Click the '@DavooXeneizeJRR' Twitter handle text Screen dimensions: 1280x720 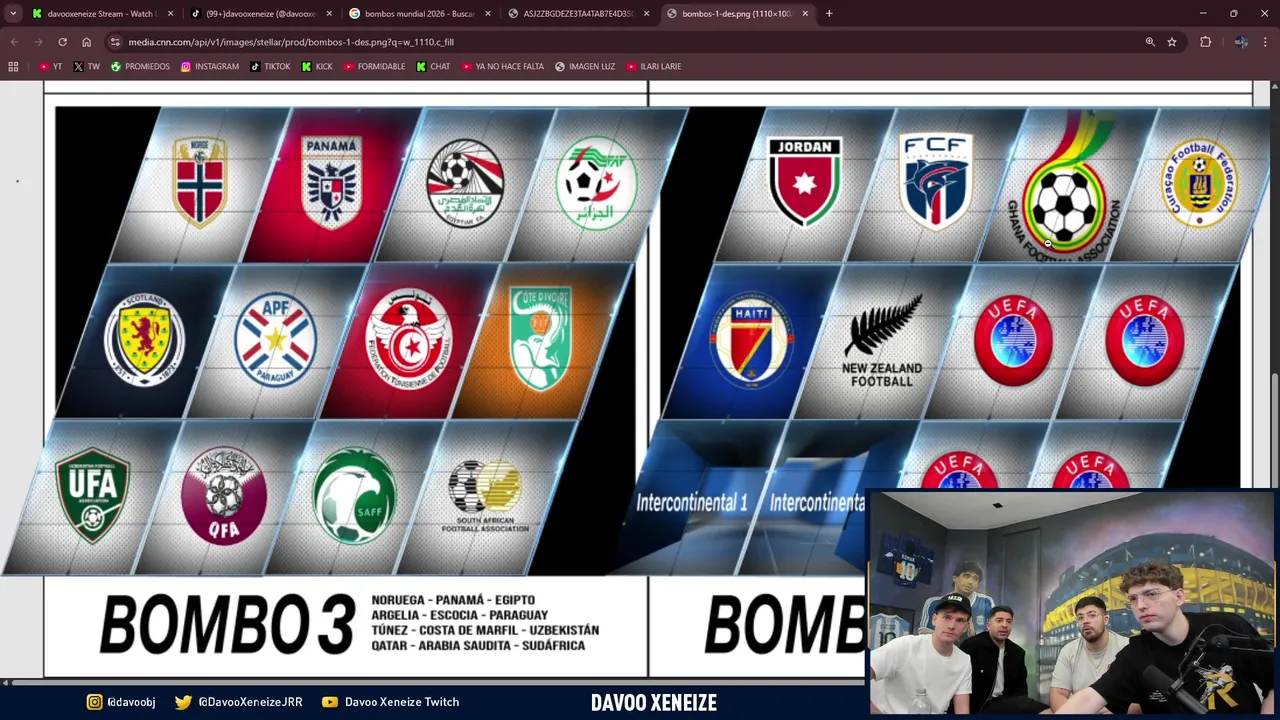tap(250, 702)
